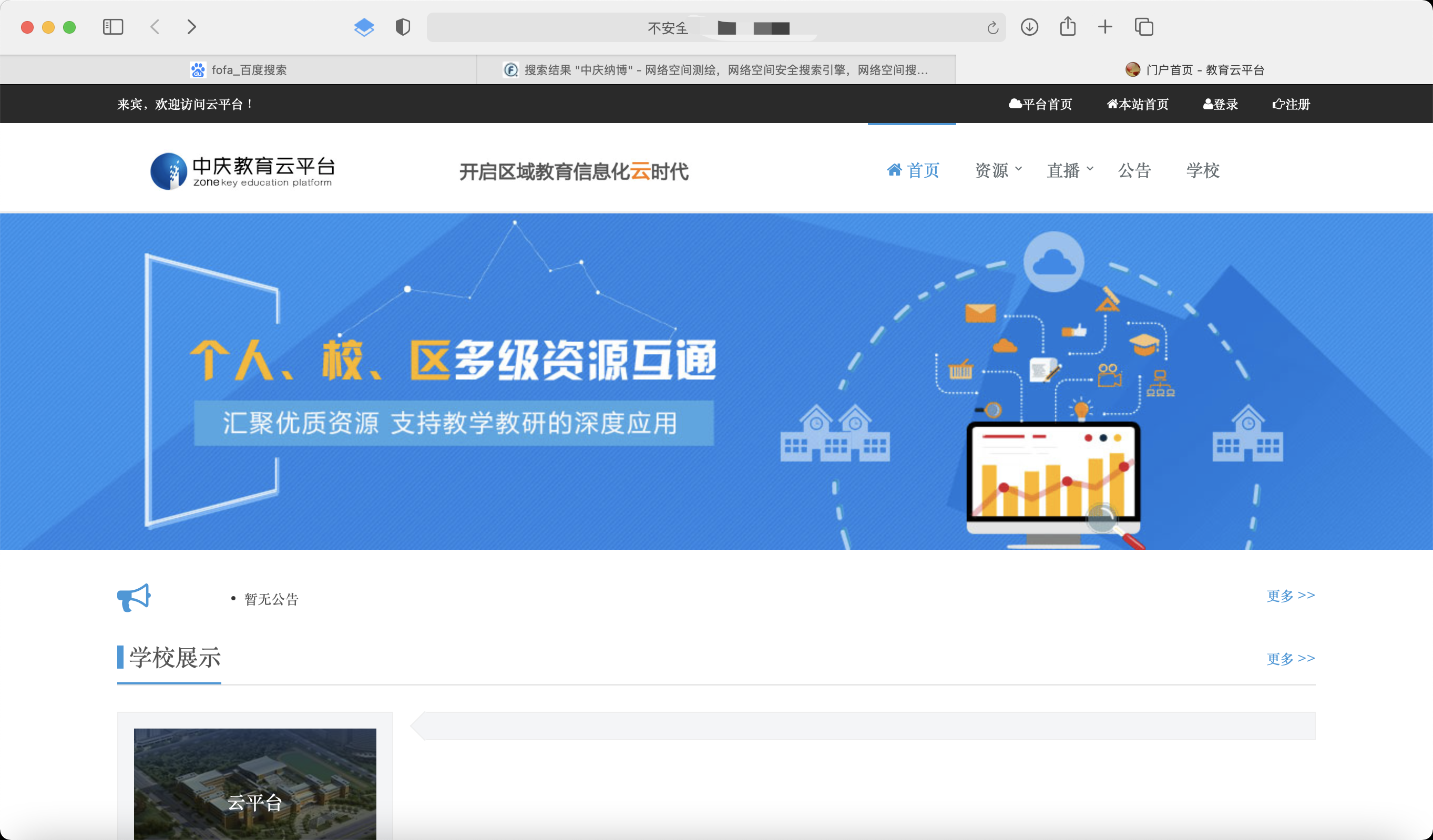Open the downloads icon in toolbar
Viewport: 1433px width, 840px height.
click(1029, 27)
